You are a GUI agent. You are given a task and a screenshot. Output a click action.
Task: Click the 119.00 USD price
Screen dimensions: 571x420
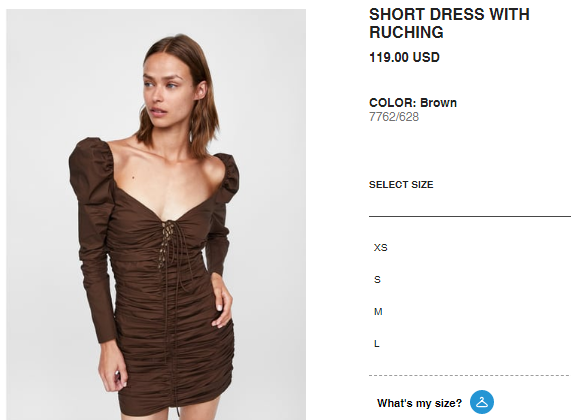[404, 58]
